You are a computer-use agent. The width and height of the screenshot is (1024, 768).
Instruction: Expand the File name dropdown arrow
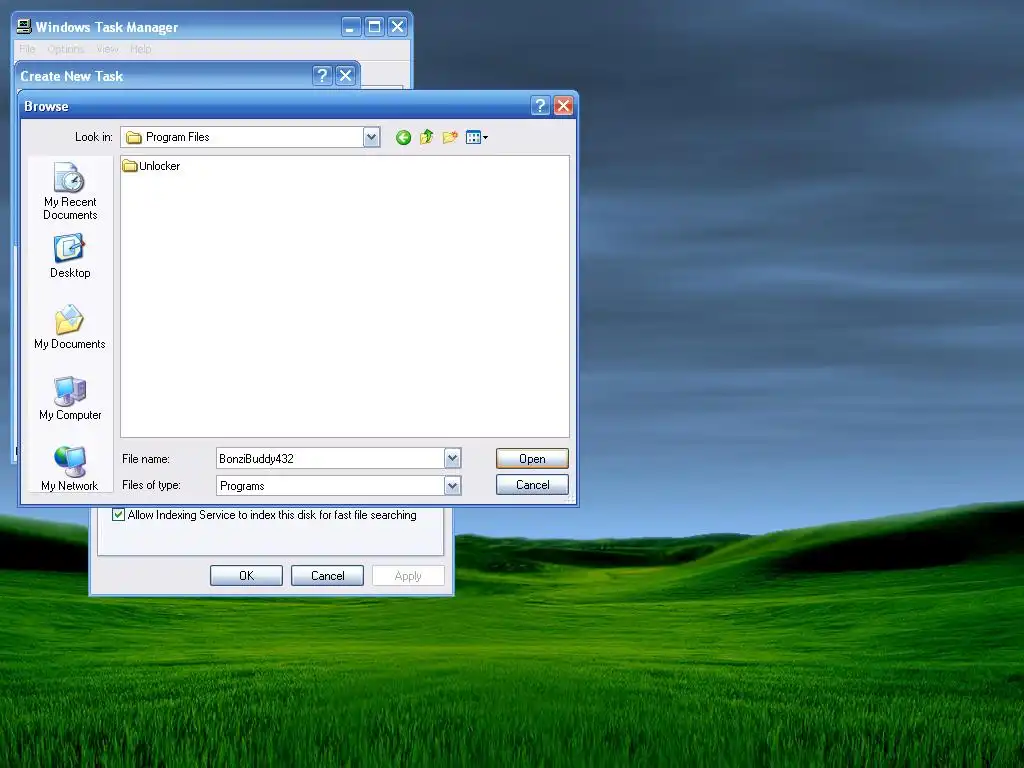pos(453,458)
